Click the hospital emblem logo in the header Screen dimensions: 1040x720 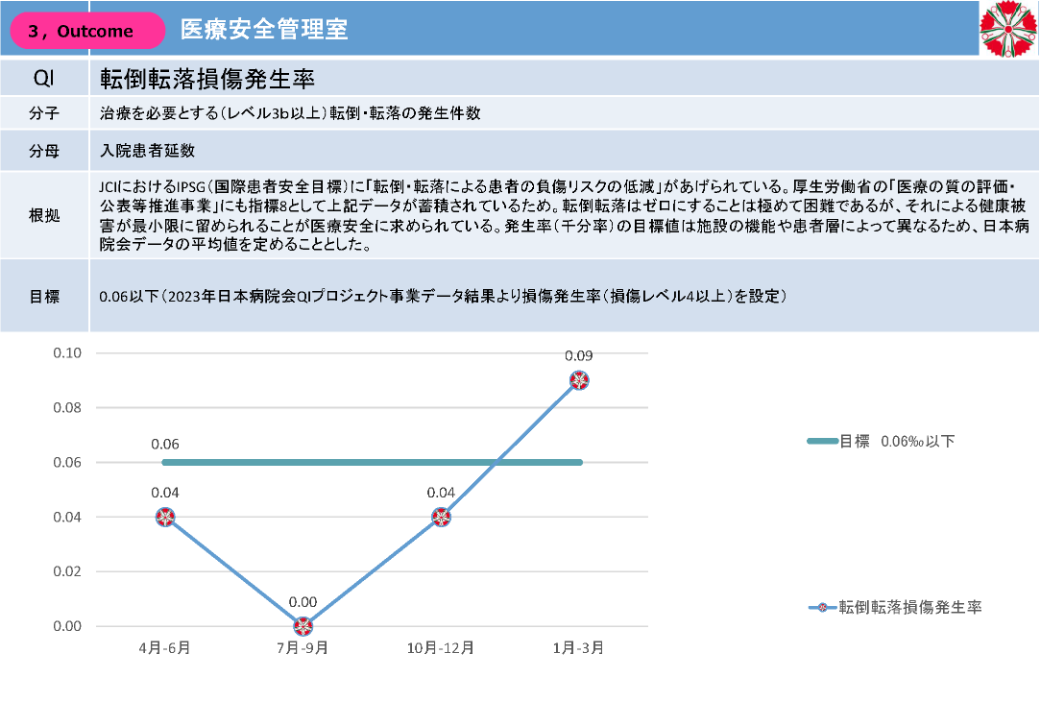[x=1009, y=28]
